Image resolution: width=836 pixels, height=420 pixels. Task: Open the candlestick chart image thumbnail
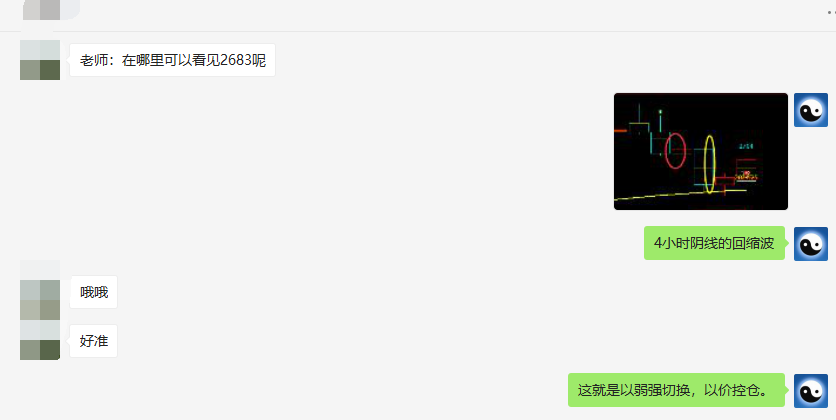pyautogui.click(x=701, y=151)
